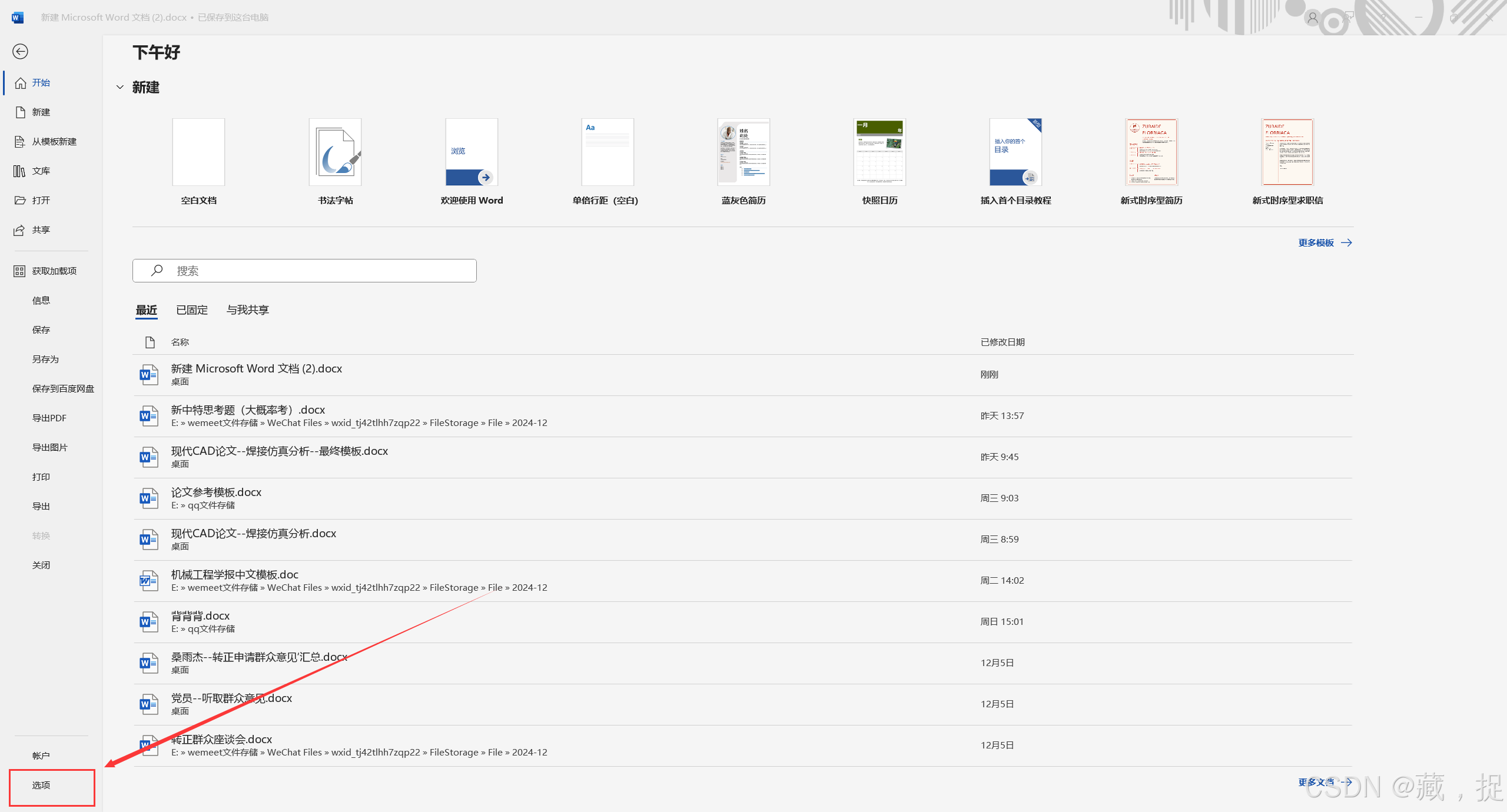Switch to the 与我共享 tab
This screenshot has width=1507, height=812.
tap(247, 310)
